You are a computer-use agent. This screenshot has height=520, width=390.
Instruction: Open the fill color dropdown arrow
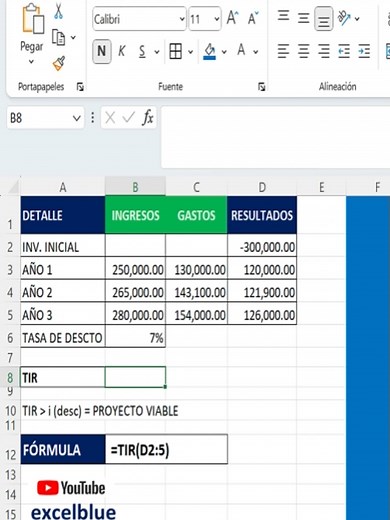pyautogui.click(x=224, y=52)
